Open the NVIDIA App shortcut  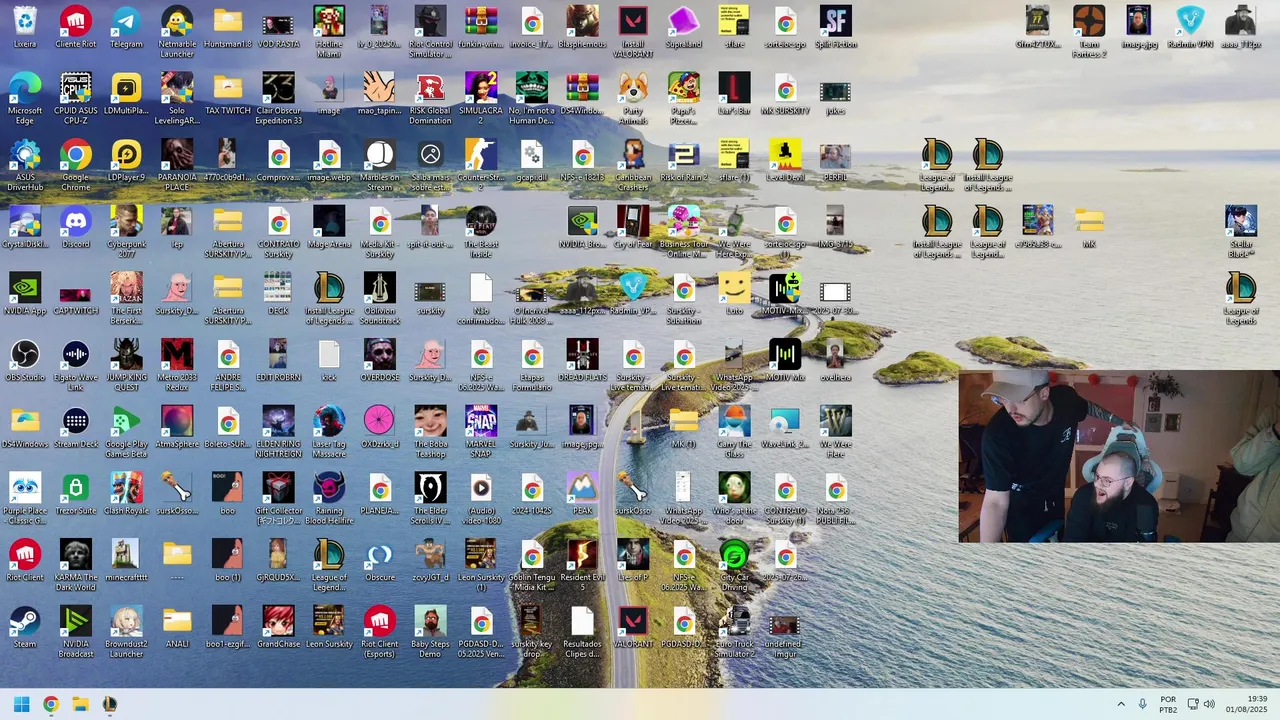coord(25,294)
